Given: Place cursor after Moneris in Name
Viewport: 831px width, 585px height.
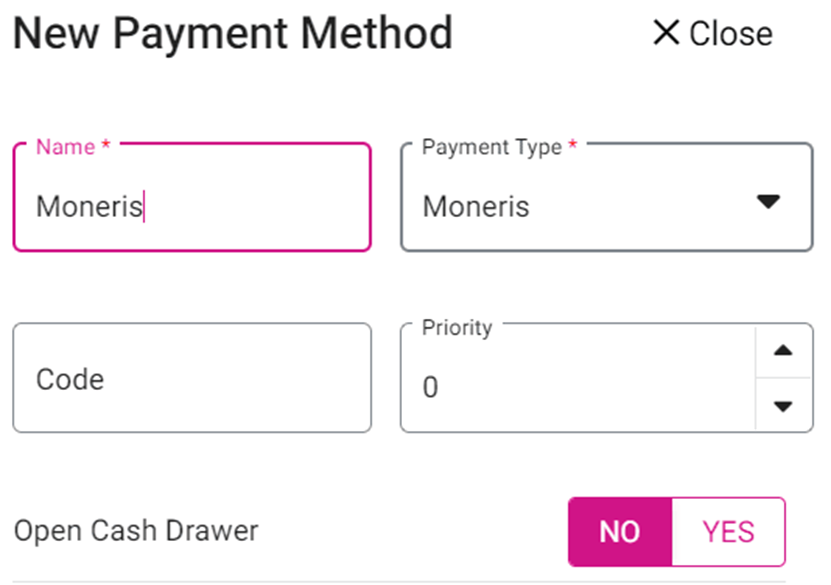Looking at the screenshot, I should (144, 207).
